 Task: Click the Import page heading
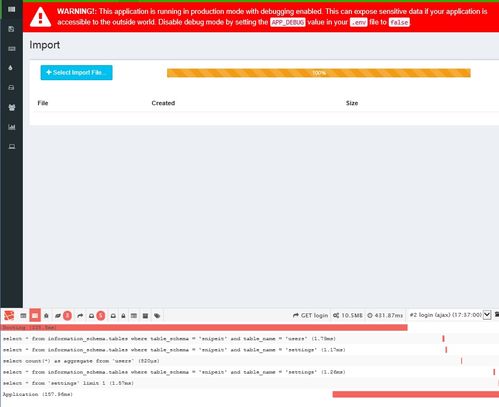[45, 45]
